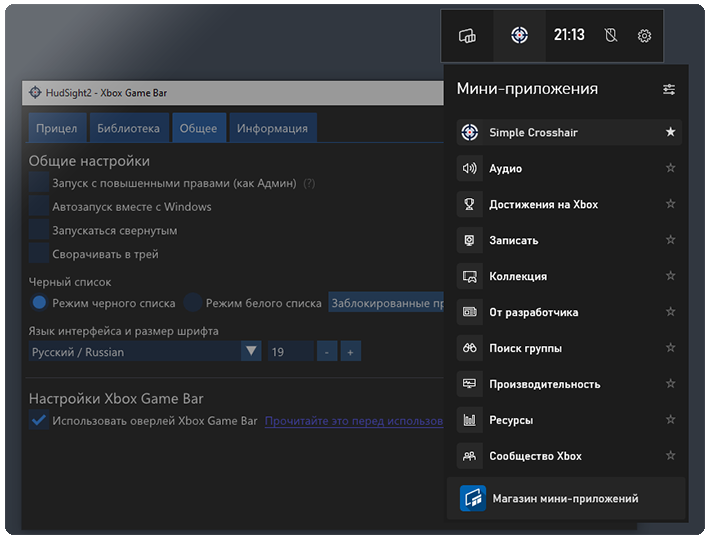
Task: Click the Магазин мини-приложений store icon
Action: coord(473,498)
